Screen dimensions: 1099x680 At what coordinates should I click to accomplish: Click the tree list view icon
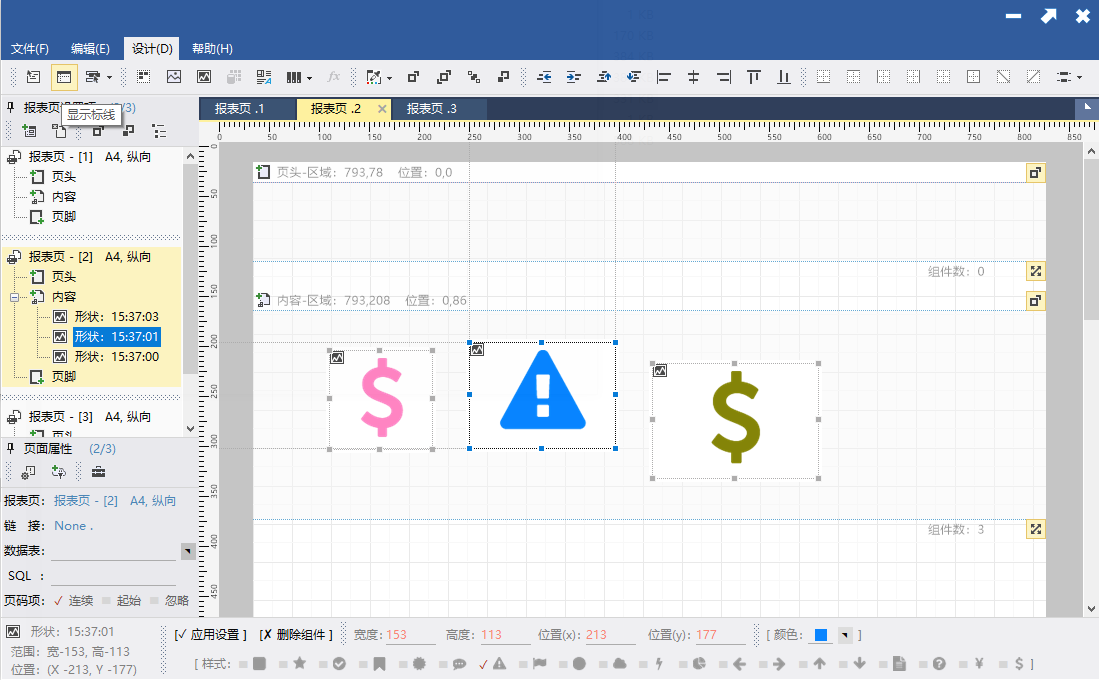pos(159,131)
